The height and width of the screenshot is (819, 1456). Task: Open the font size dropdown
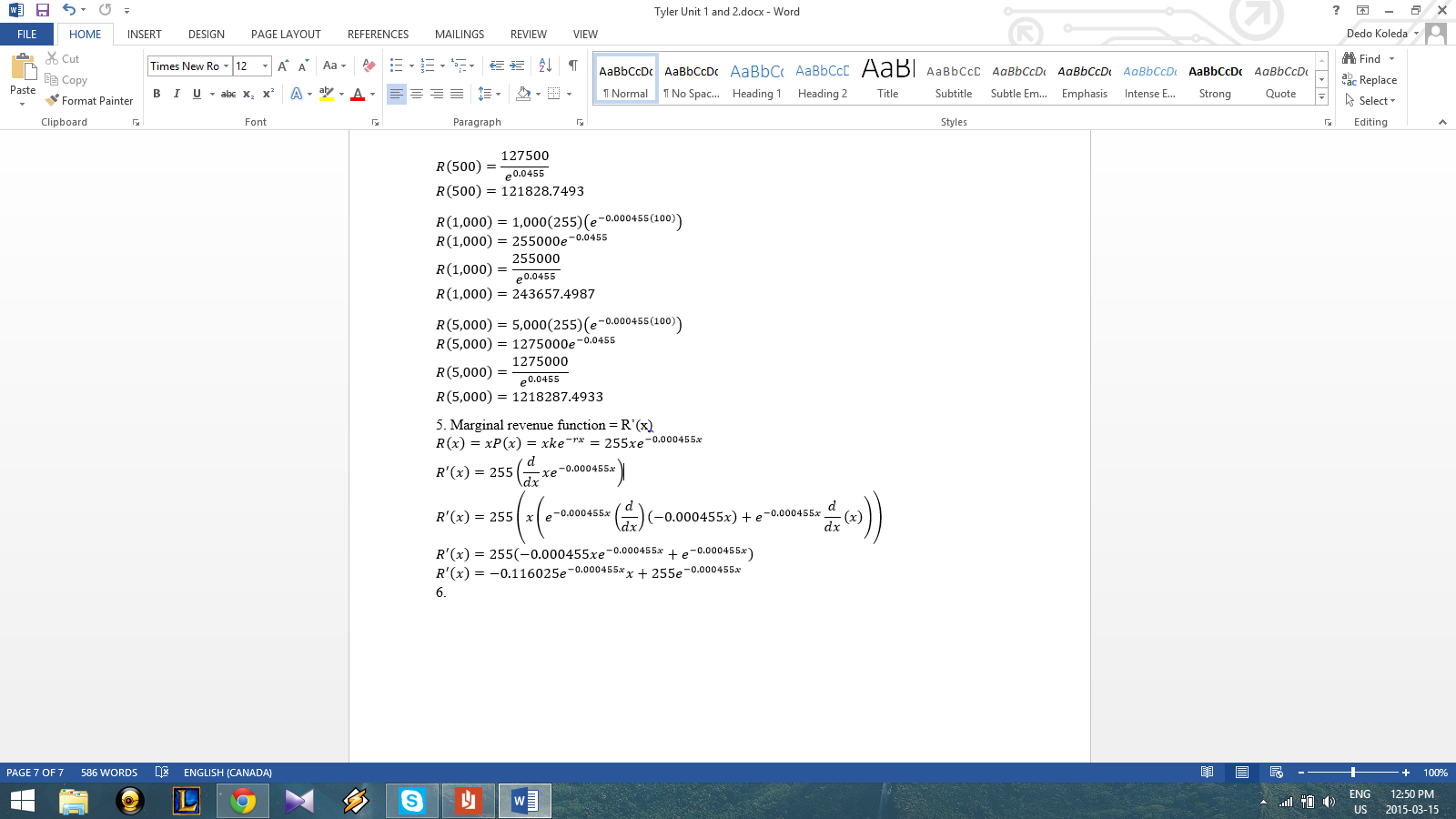[x=265, y=66]
